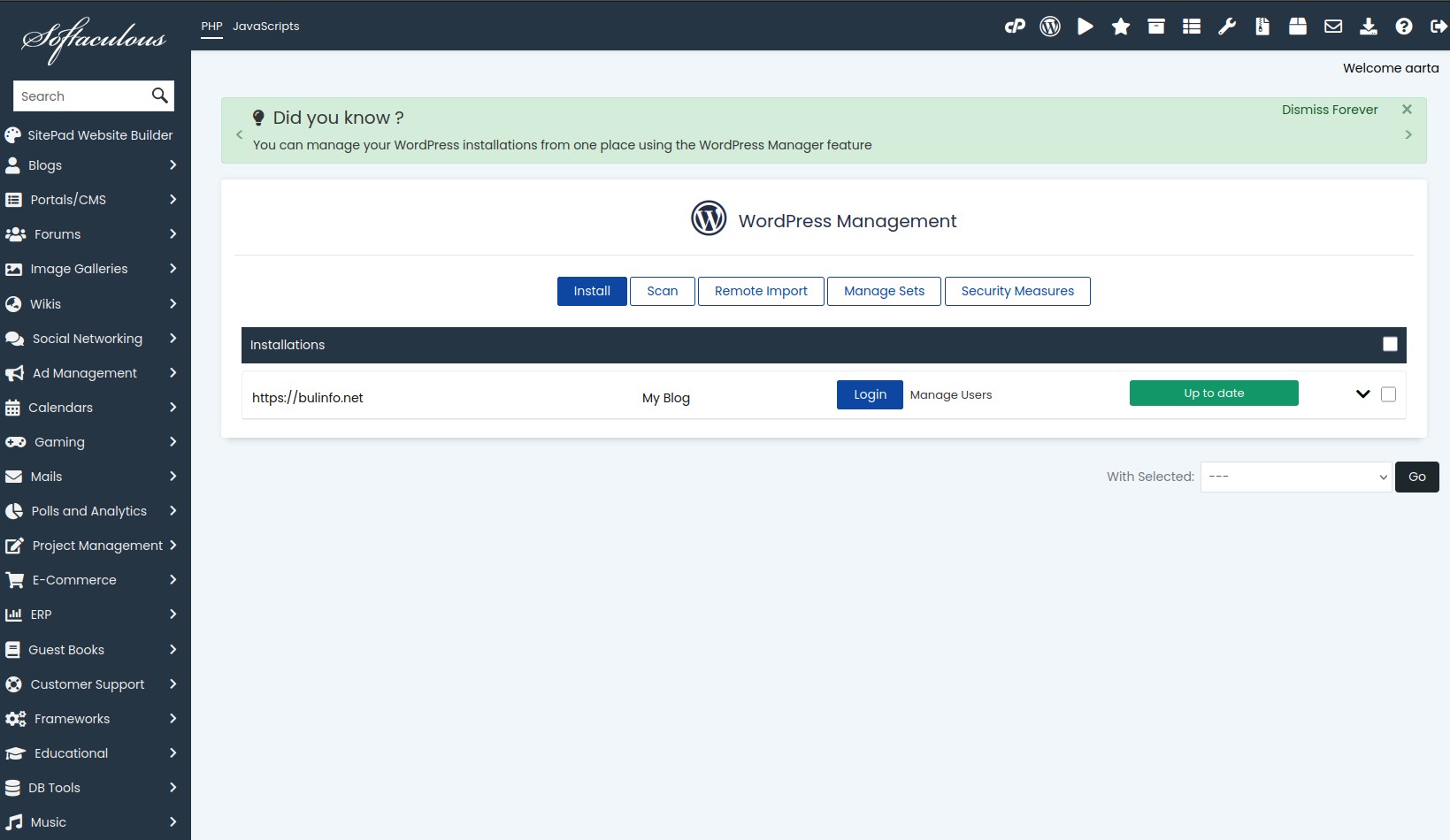Image resolution: width=1450 pixels, height=840 pixels.
Task: Click the Music note icon
Action: pyautogui.click(x=13, y=822)
